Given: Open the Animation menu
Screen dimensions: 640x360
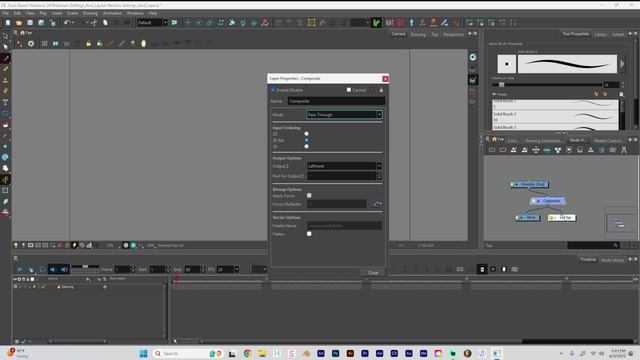Looking at the screenshot, I should coord(112,13).
